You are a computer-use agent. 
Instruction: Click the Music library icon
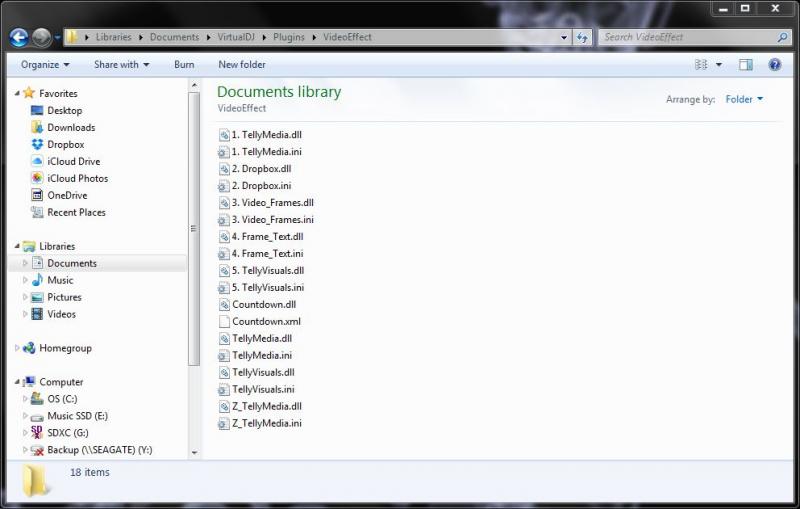coord(37,280)
